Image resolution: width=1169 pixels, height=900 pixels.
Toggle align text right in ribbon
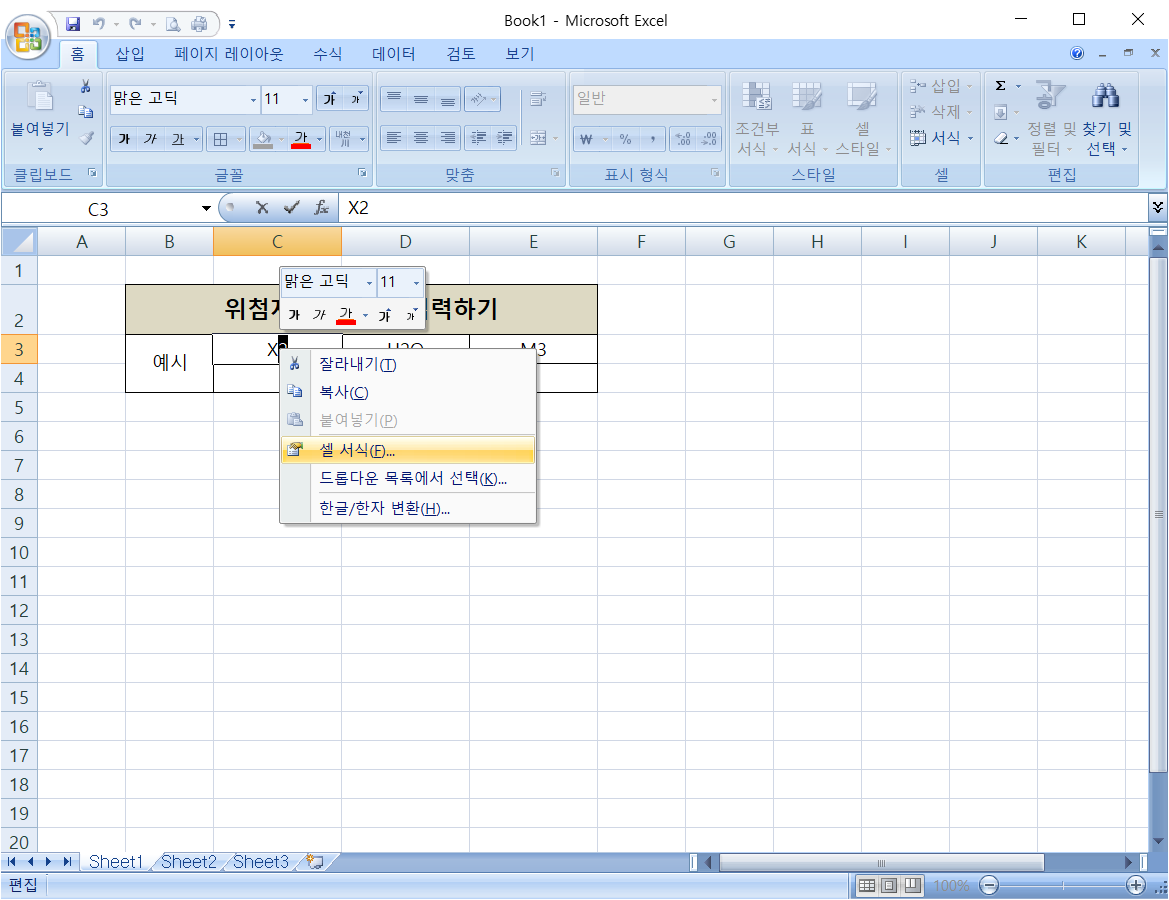[447, 138]
